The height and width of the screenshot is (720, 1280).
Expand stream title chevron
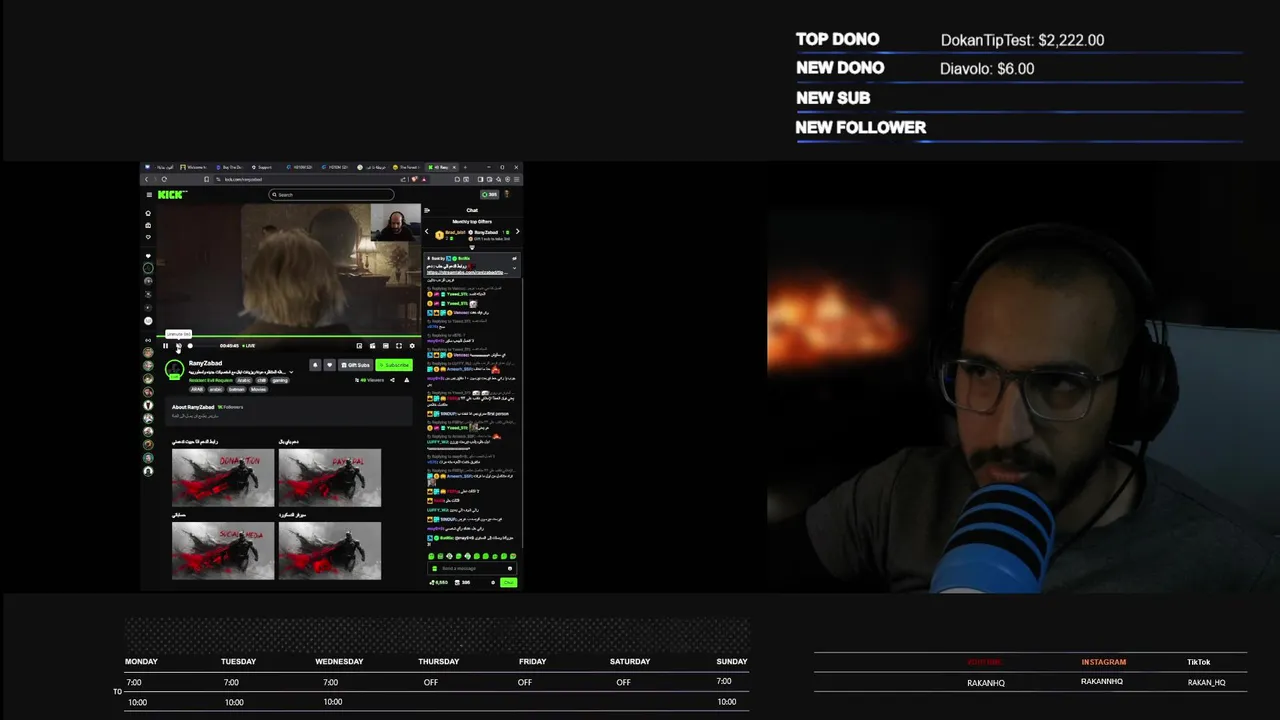tap(291, 372)
